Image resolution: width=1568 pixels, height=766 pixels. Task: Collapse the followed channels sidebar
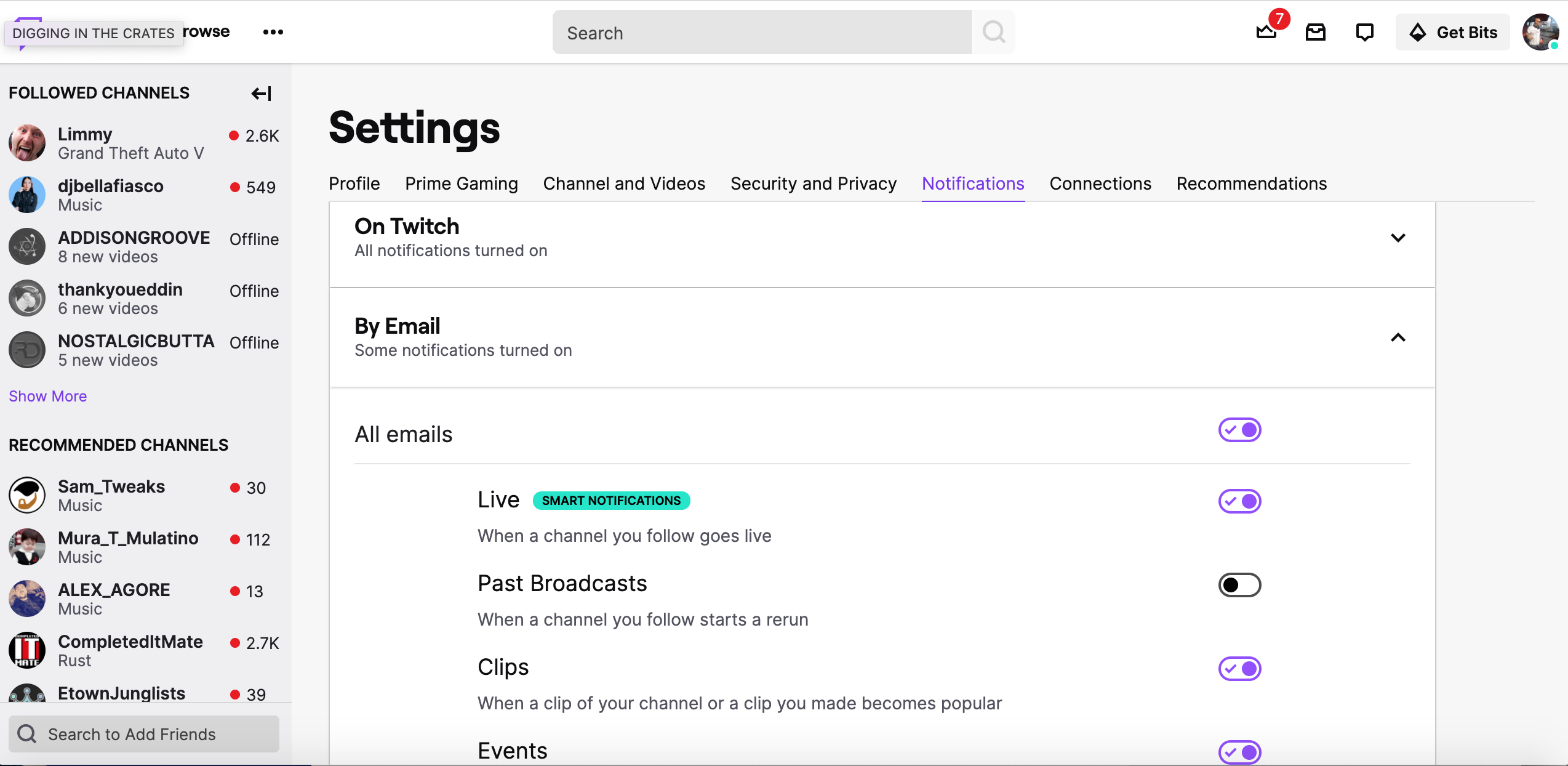(262, 93)
